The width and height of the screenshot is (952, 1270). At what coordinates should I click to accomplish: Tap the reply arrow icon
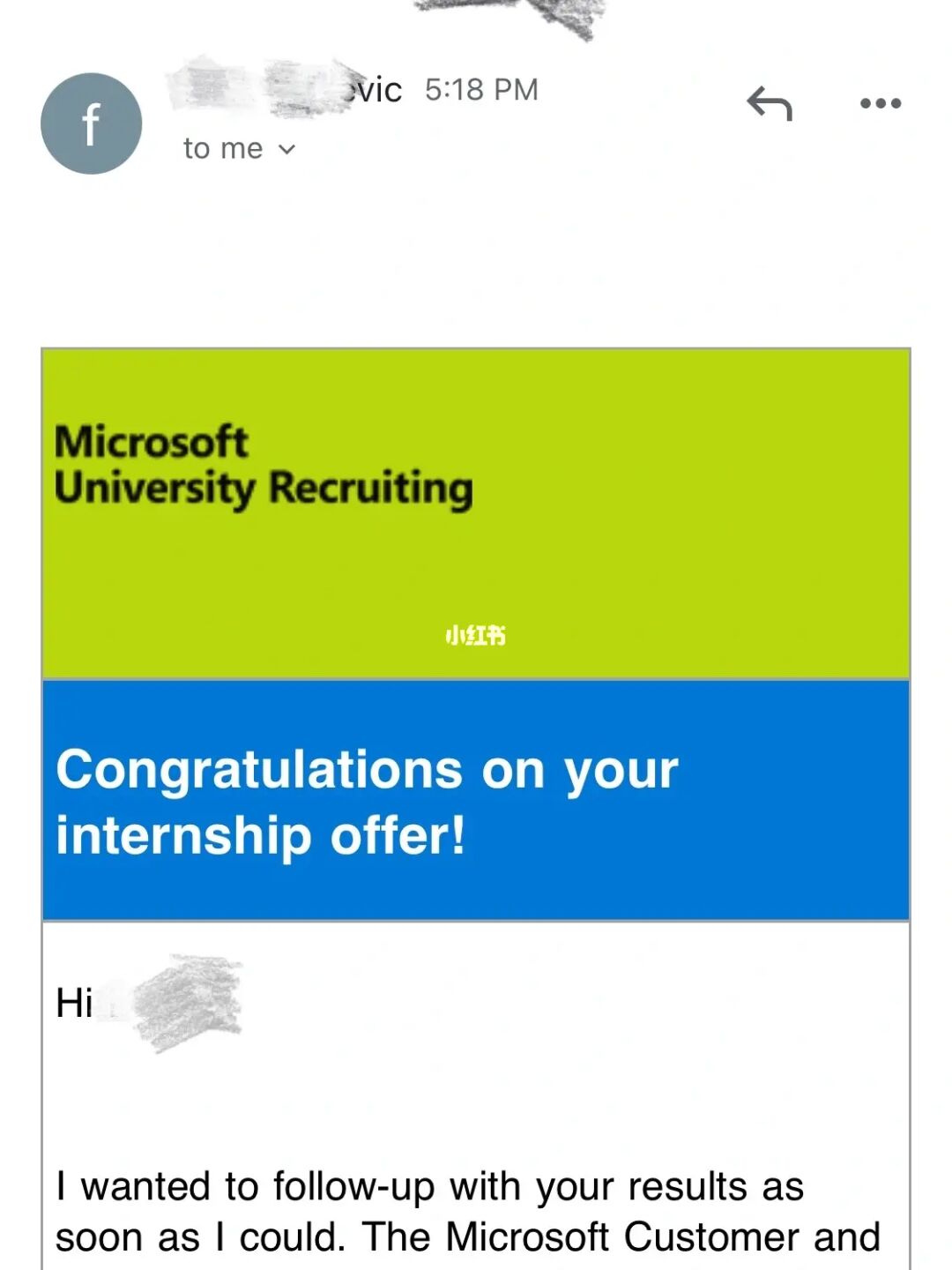pos(770,104)
